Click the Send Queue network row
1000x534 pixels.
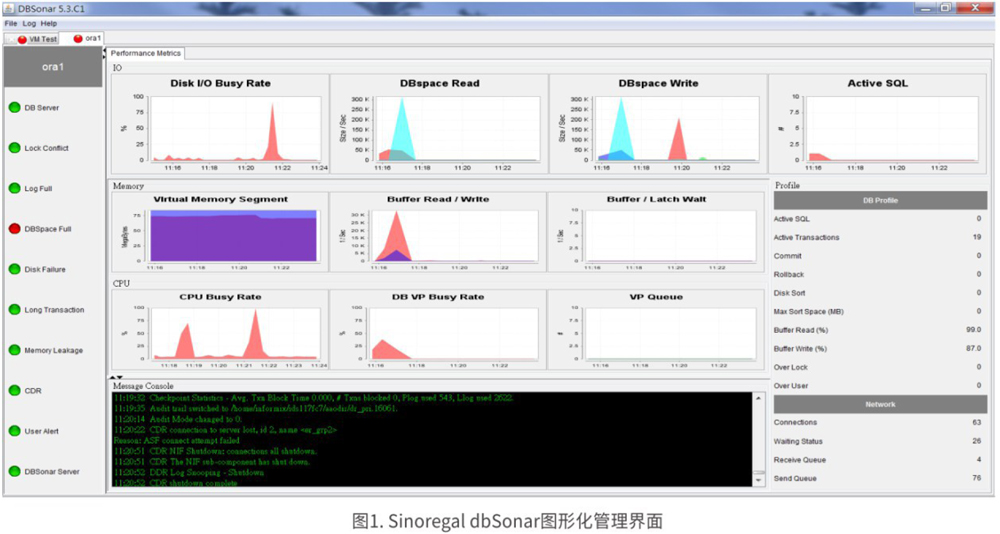(x=880, y=478)
